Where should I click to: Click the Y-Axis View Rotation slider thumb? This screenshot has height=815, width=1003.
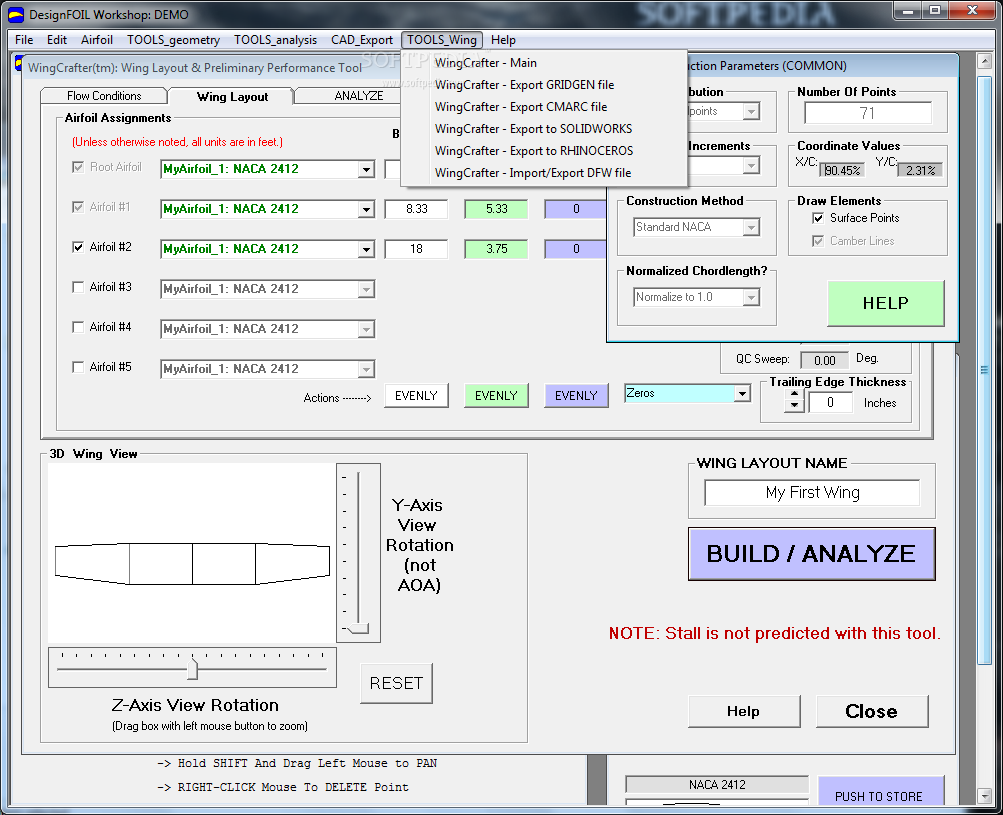click(359, 629)
